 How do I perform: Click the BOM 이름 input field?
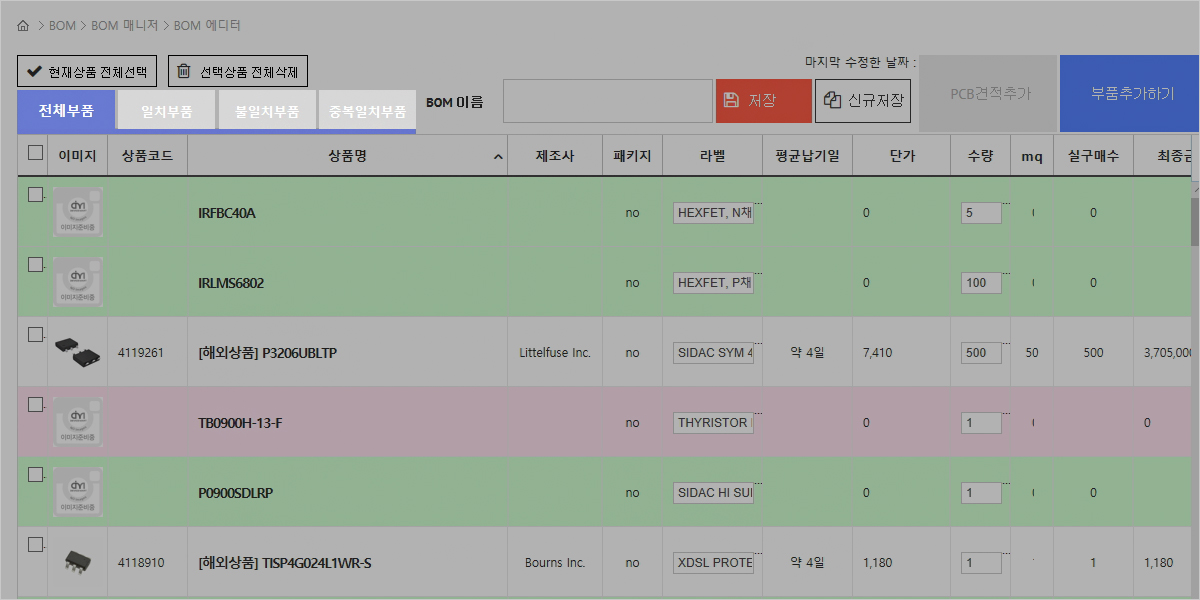(607, 101)
